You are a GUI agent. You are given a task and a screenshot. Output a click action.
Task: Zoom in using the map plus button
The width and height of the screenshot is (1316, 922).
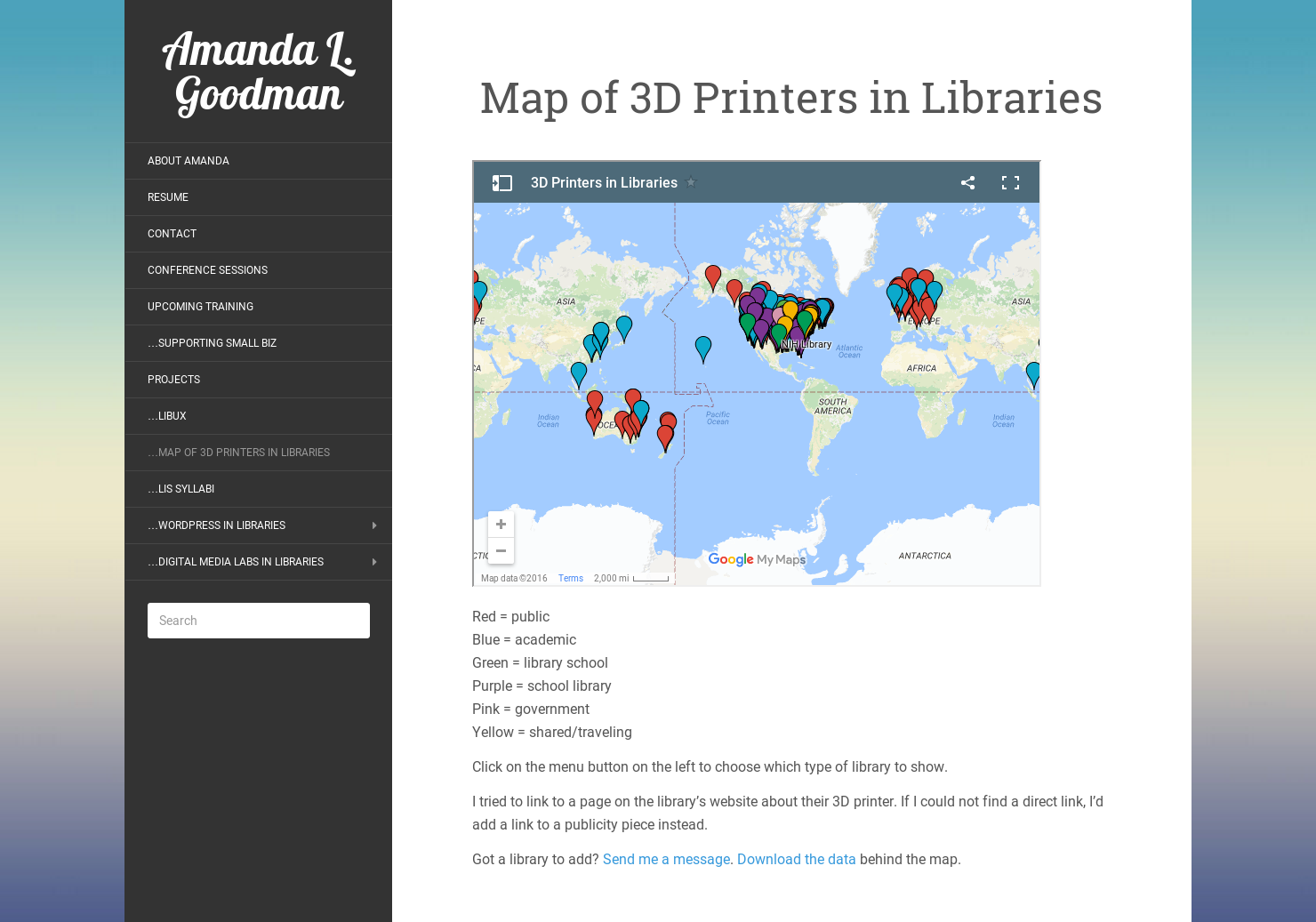501,525
